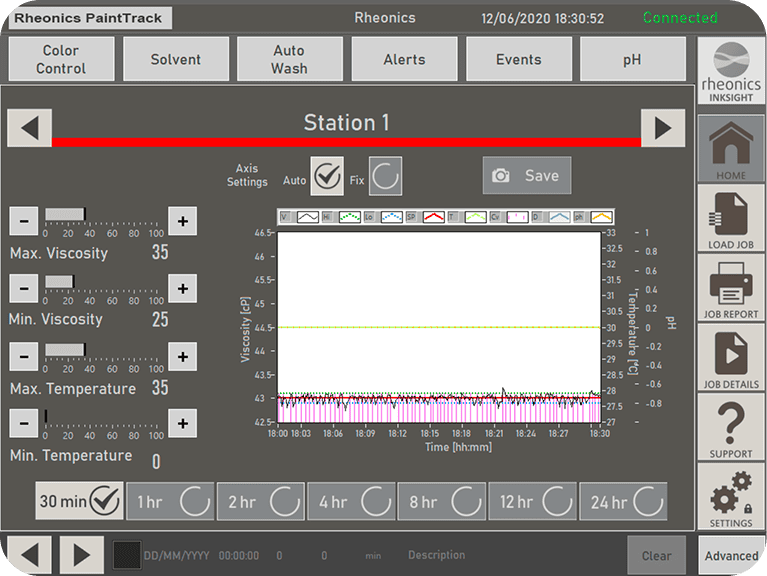Image resolution: width=767 pixels, height=576 pixels.
Task: Select the Fix axis setting option
Action: (385, 176)
